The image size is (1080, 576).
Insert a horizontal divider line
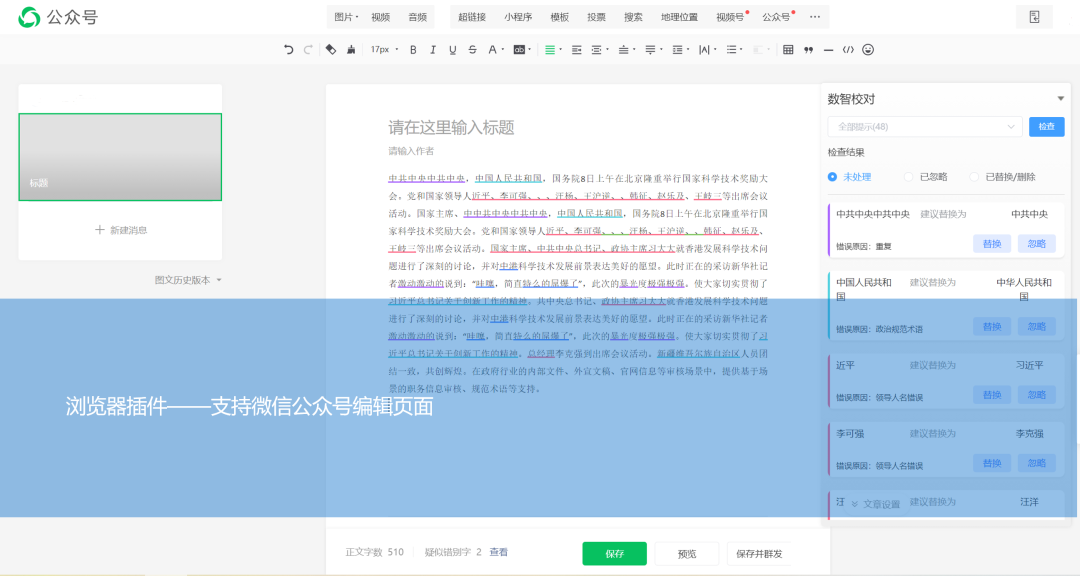(x=829, y=50)
